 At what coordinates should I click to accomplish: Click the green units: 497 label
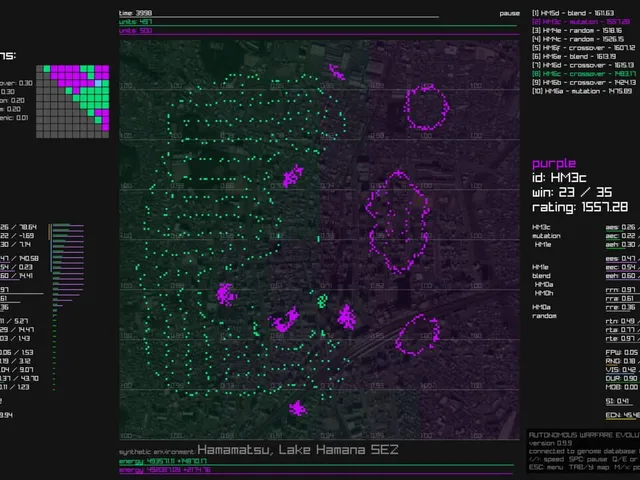[135, 22]
